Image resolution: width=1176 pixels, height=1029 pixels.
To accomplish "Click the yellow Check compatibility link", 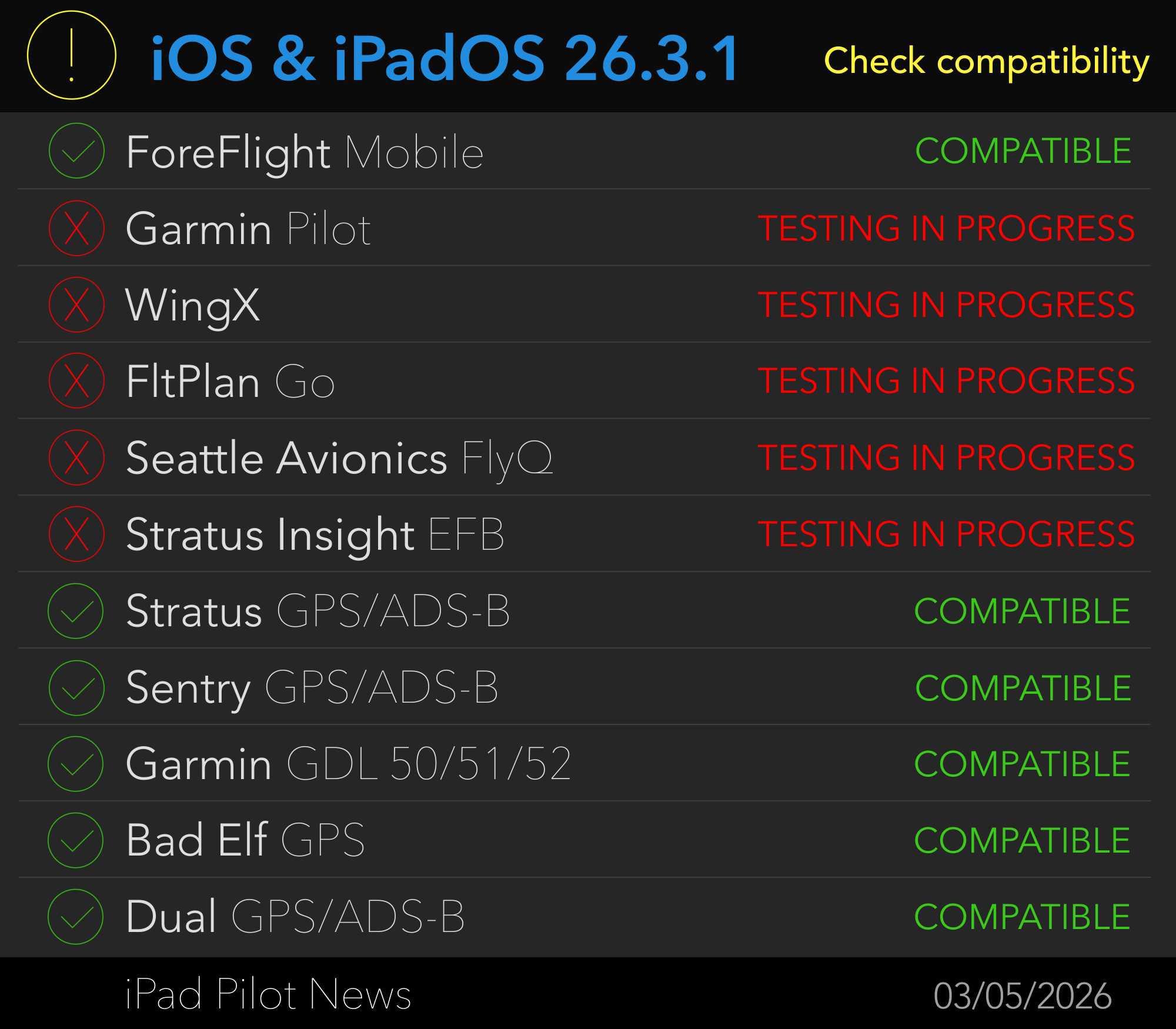I will point(986,61).
